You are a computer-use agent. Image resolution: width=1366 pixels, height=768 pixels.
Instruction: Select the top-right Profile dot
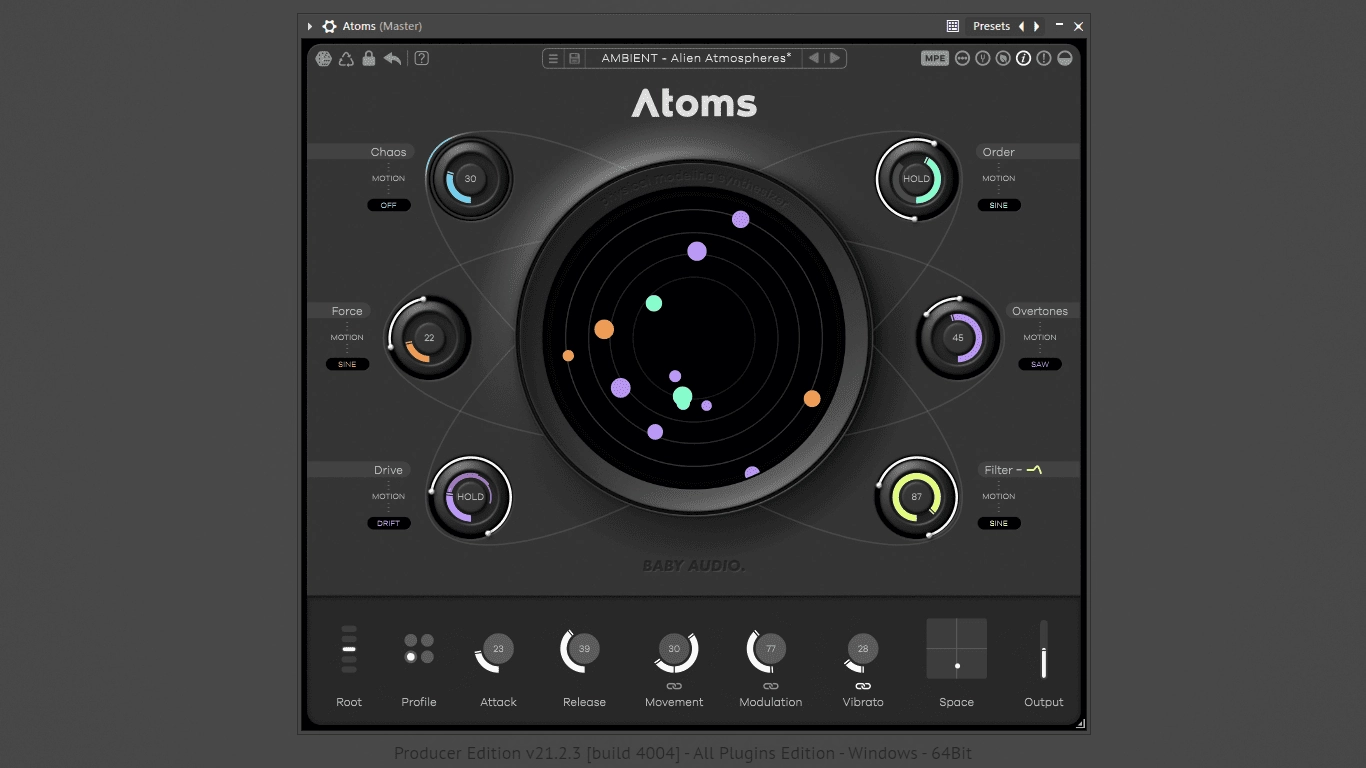click(427, 640)
